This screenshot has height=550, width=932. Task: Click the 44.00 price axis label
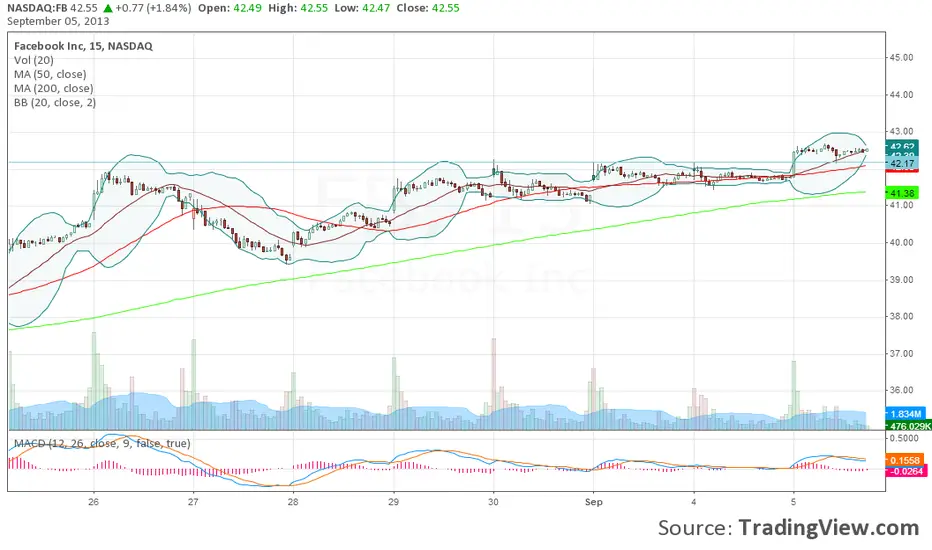point(901,95)
